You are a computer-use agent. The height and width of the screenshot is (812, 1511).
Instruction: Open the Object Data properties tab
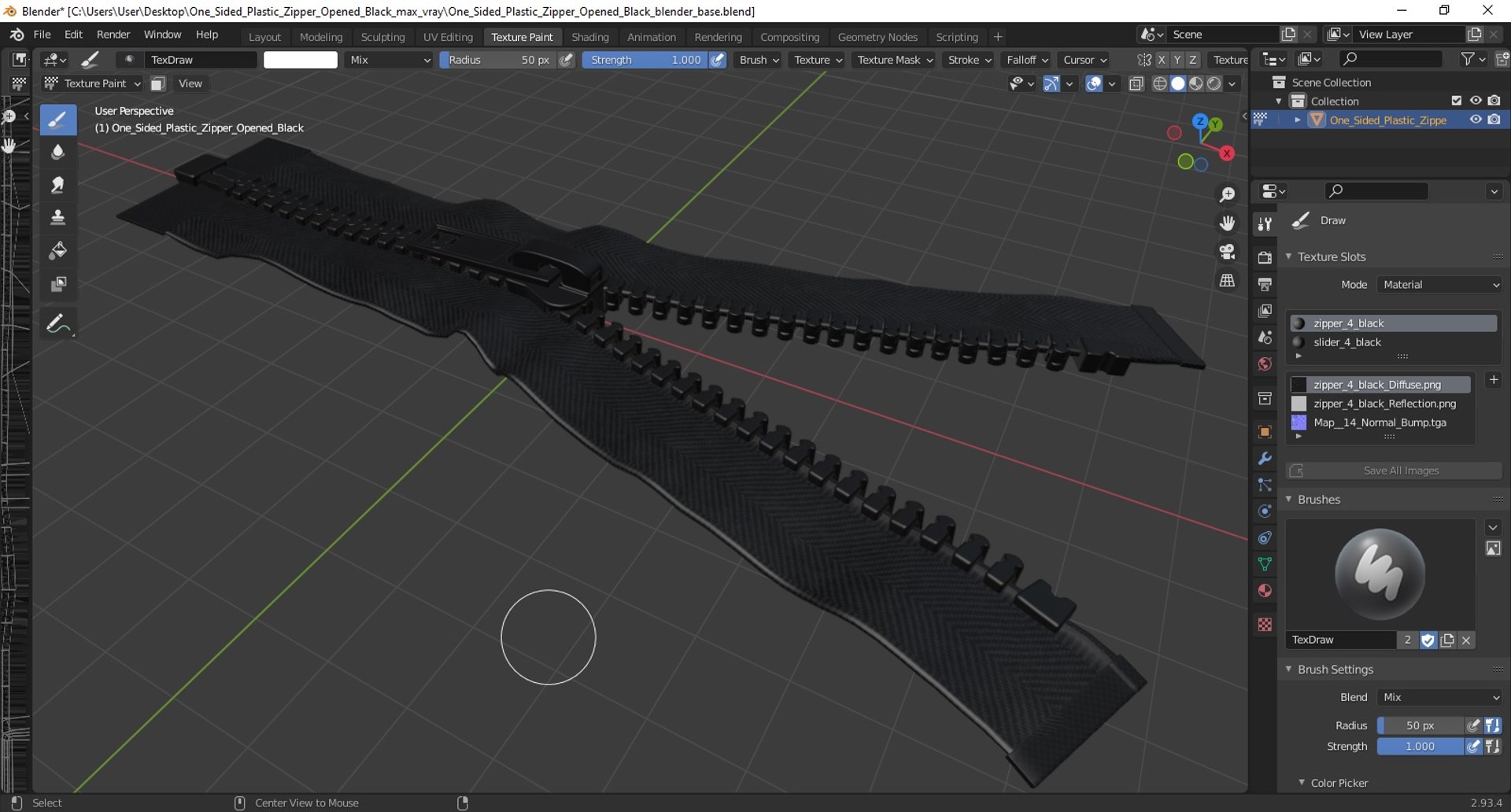(x=1265, y=564)
